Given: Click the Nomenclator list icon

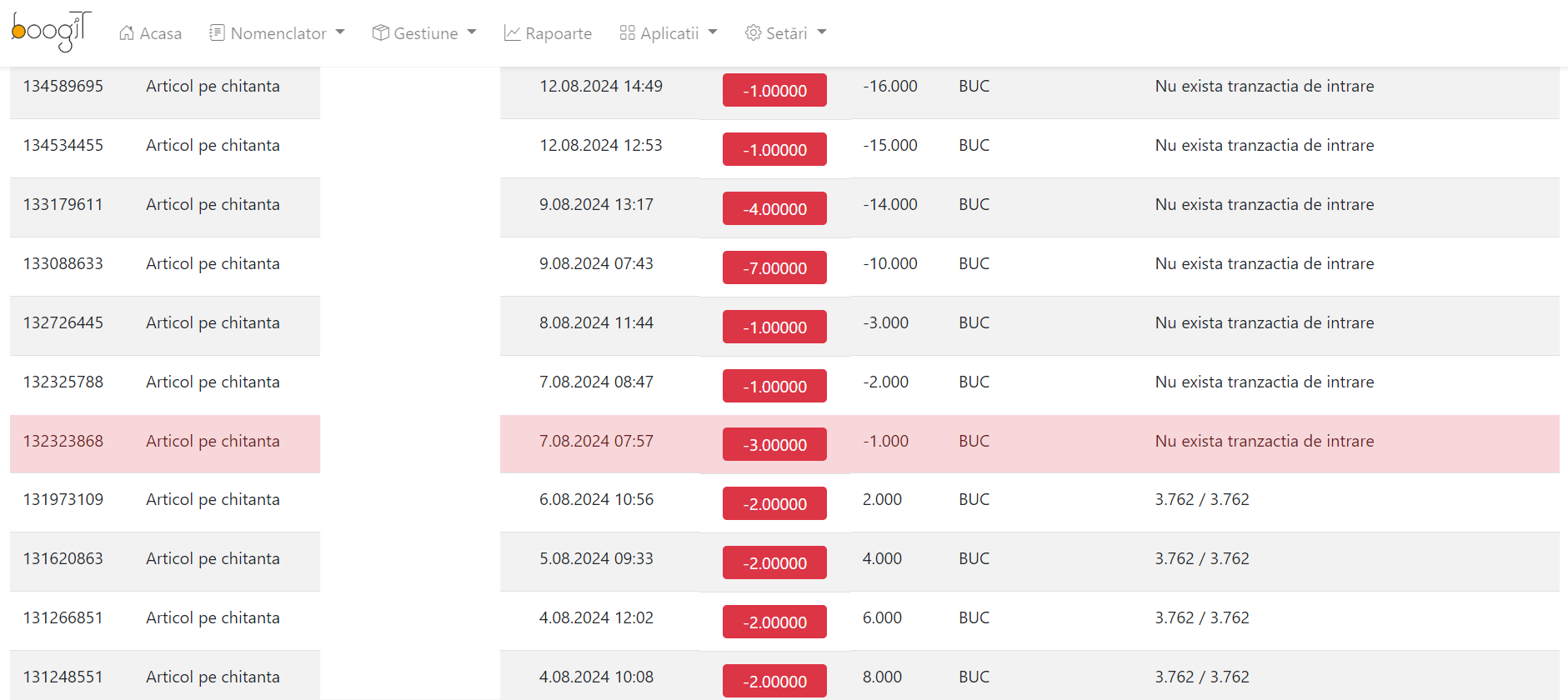Looking at the screenshot, I should click(x=217, y=33).
